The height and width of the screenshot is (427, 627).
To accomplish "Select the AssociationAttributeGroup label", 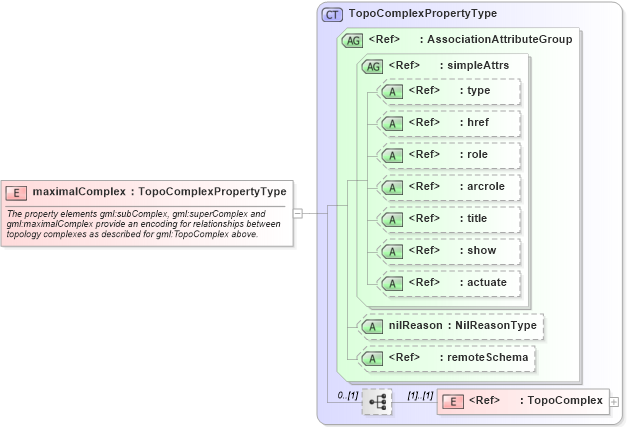I will [499, 39].
